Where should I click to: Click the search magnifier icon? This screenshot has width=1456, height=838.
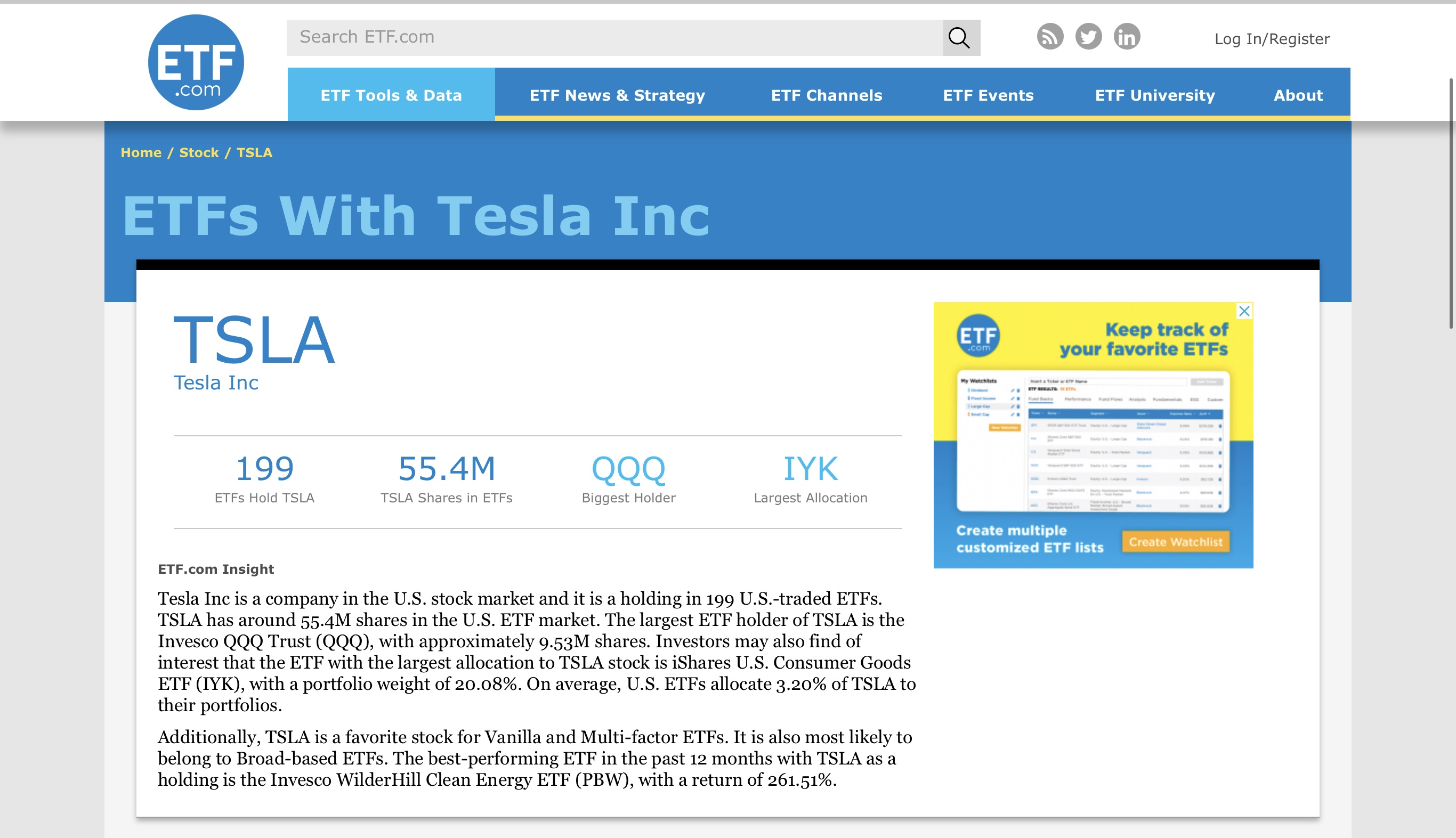pyautogui.click(x=961, y=37)
